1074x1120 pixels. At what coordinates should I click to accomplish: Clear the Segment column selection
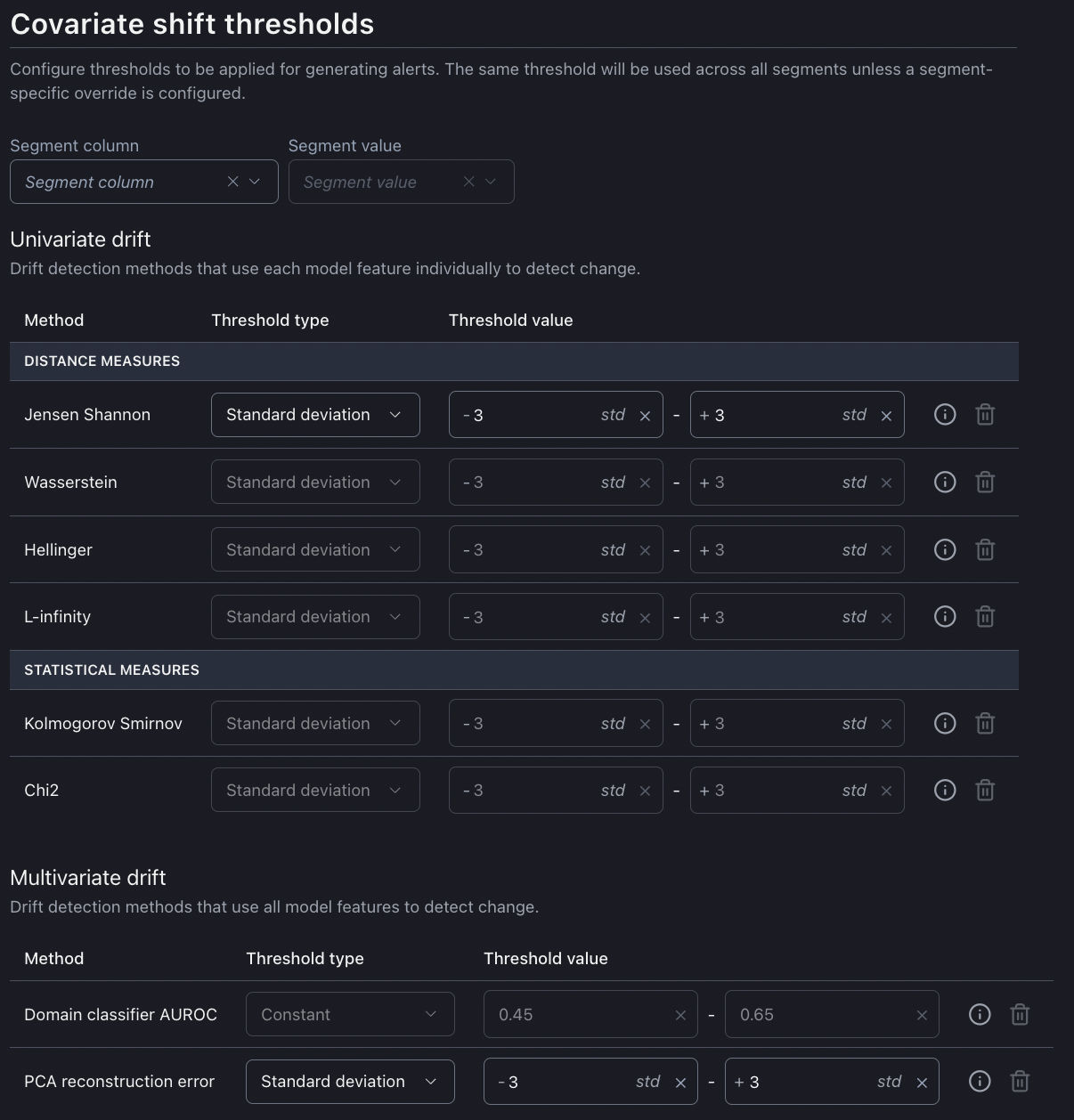click(233, 182)
